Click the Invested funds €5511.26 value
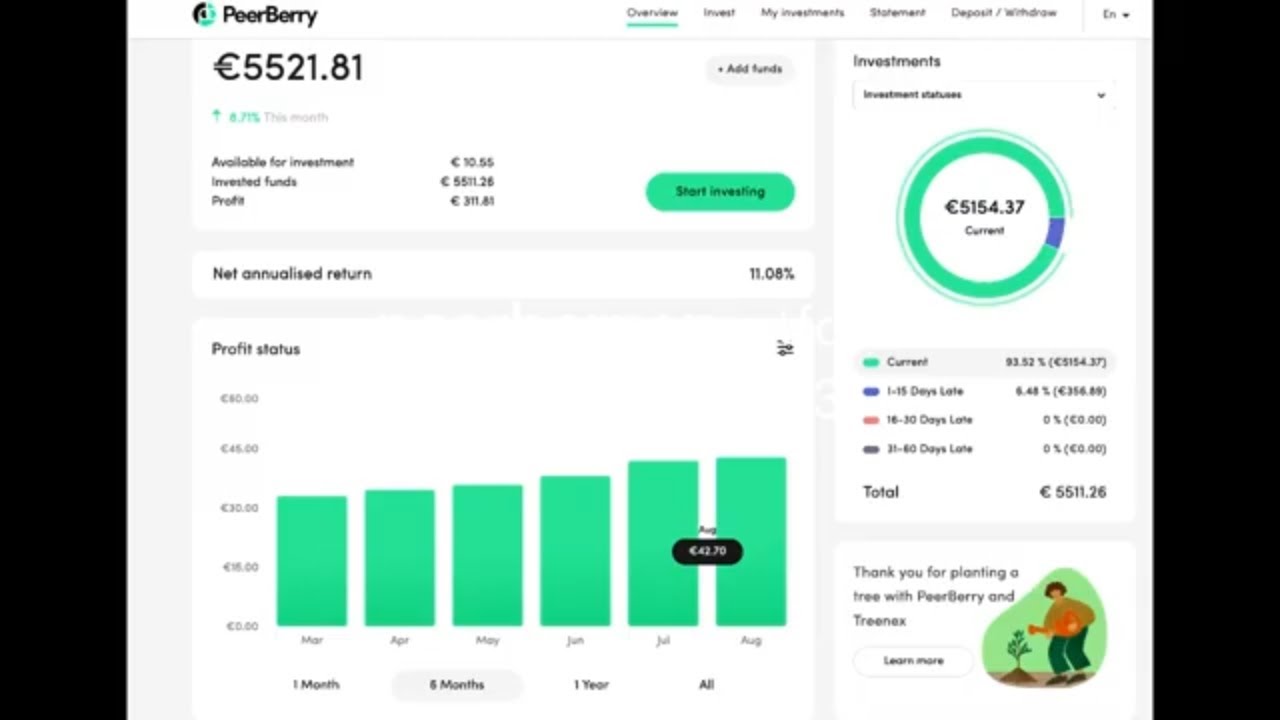 tap(467, 182)
